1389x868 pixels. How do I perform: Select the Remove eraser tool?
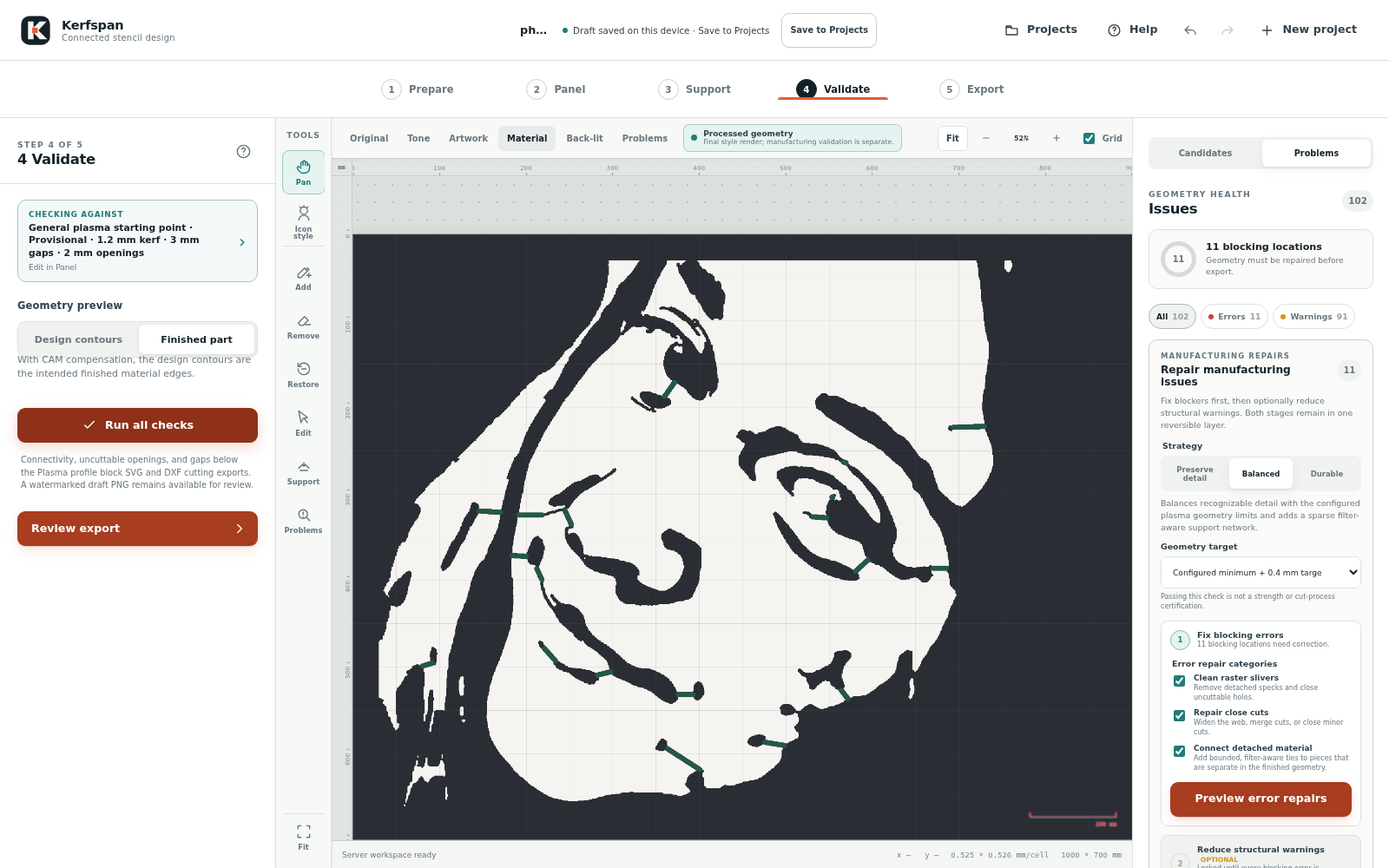[303, 327]
